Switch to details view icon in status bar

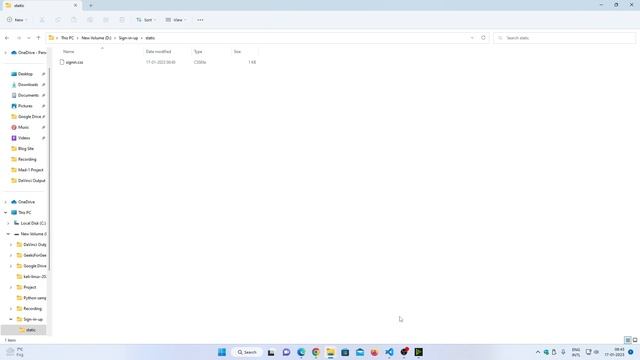tap(628, 340)
